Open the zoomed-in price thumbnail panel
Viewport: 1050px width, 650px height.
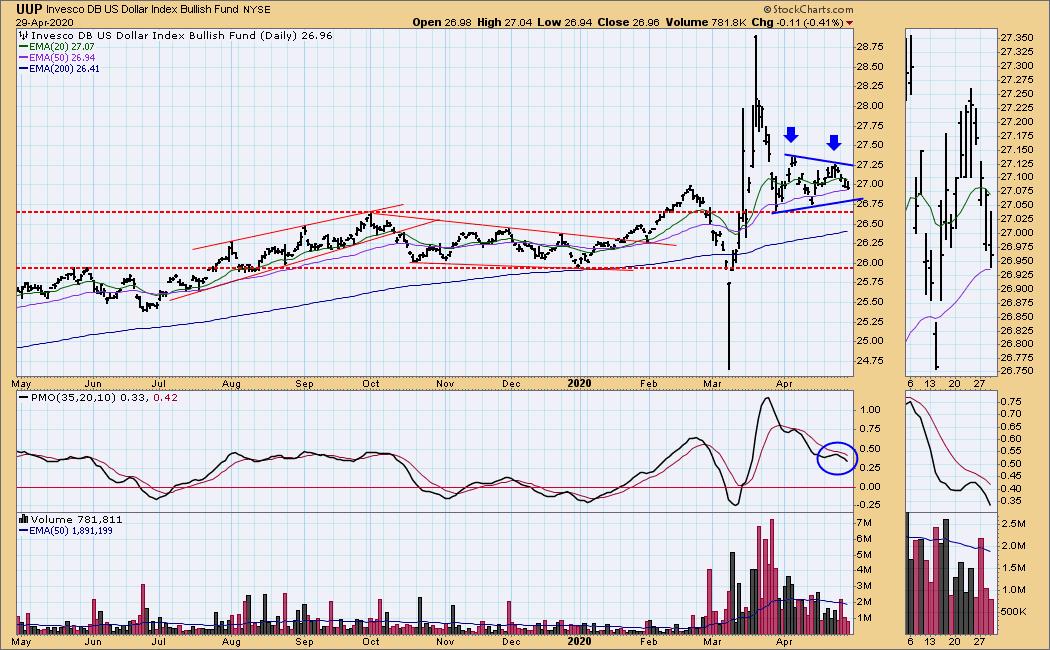point(951,202)
